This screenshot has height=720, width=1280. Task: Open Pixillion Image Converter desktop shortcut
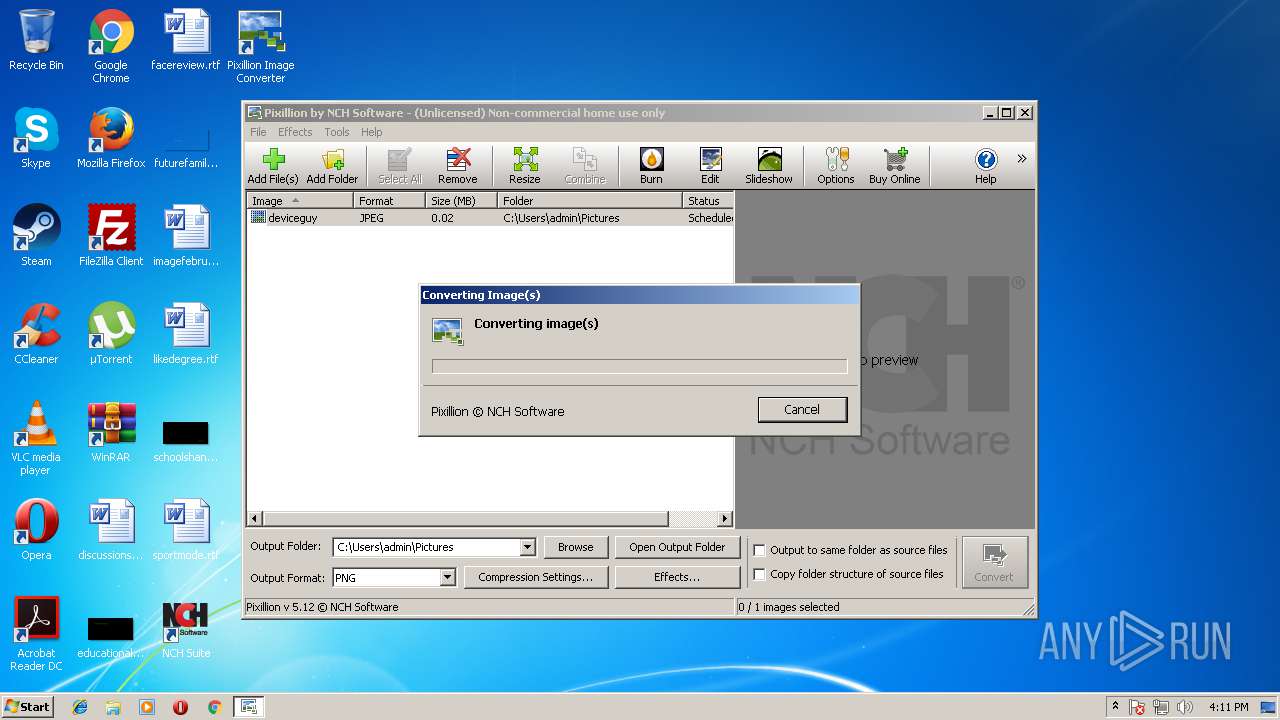[261, 47]
